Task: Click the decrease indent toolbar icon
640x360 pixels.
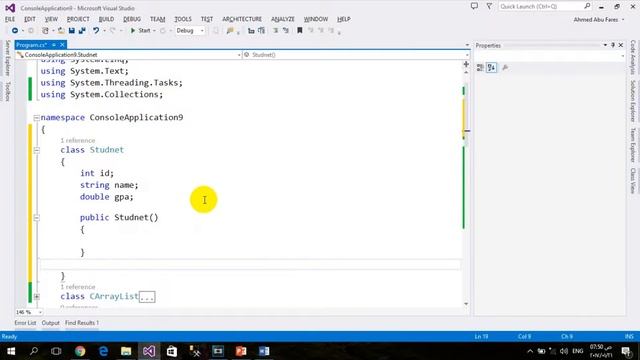Action: [x=251, y=31]
